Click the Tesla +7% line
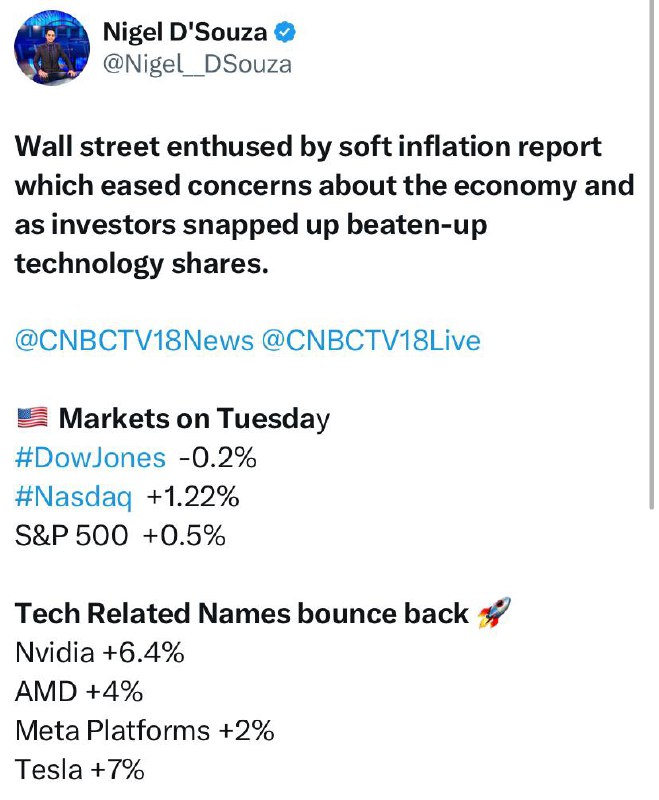659x800 pixels. pyautogui.click(x=80, y=769)
